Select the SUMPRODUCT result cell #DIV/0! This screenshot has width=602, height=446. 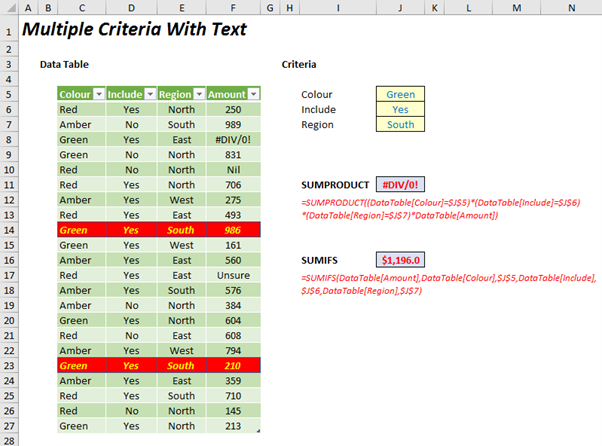pos(400,185)
